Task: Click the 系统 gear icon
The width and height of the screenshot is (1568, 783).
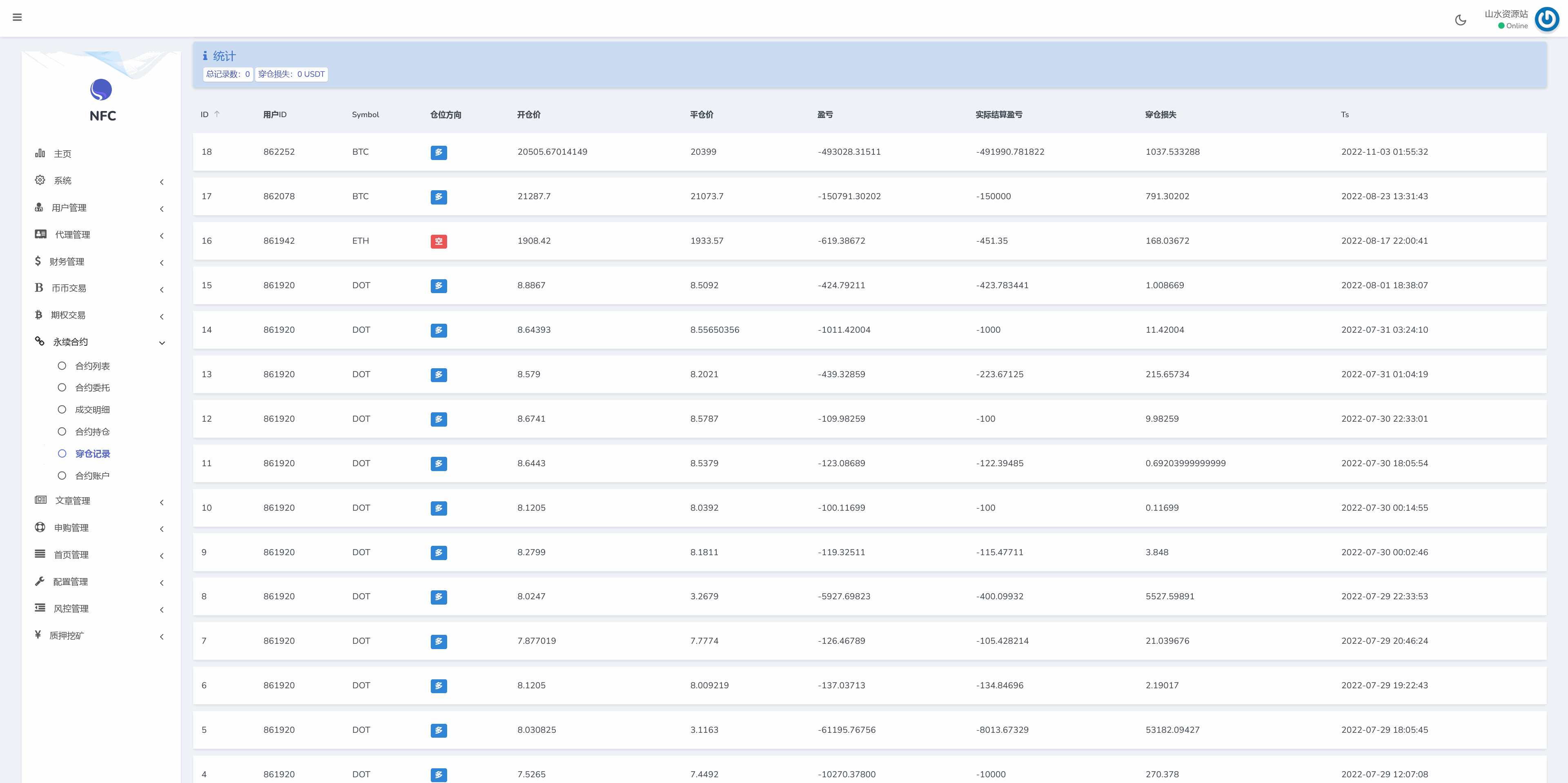Action: (40, 180)
